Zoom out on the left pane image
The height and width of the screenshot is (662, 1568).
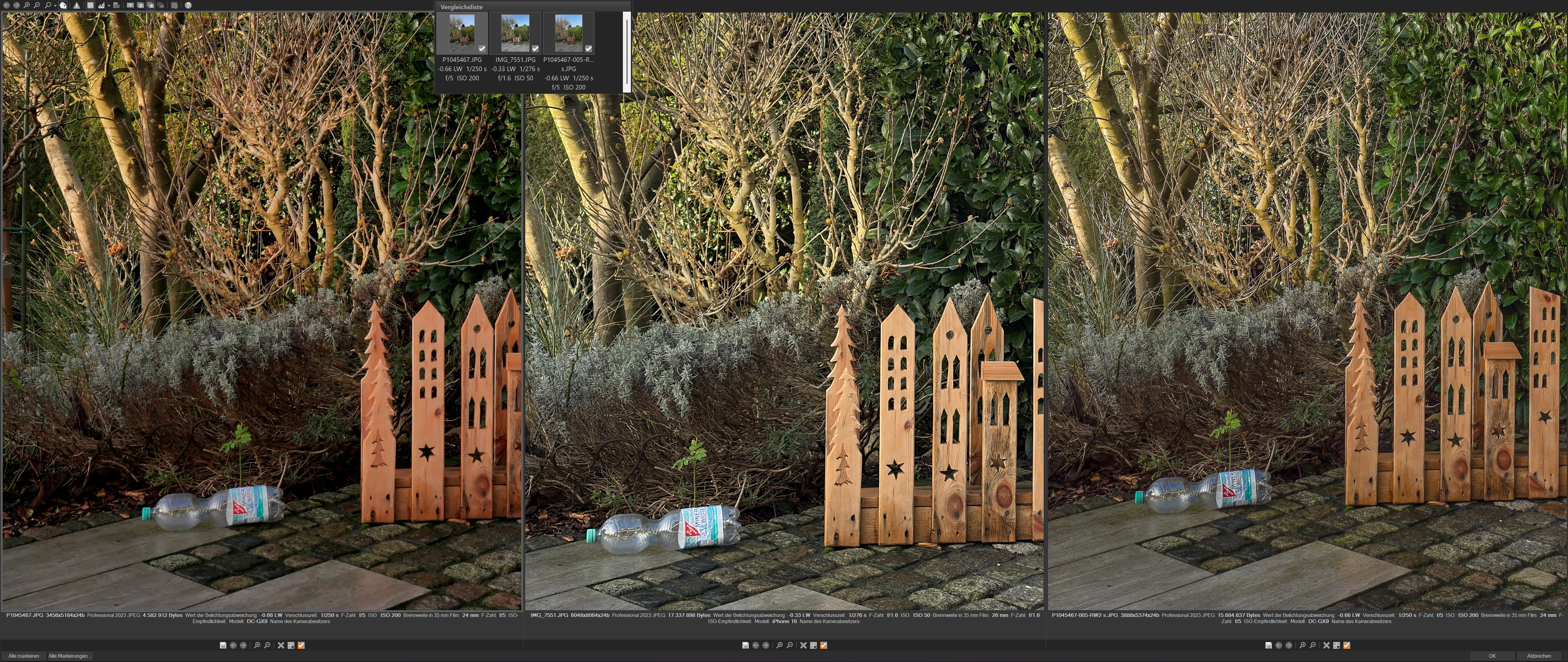click(267, 645)
